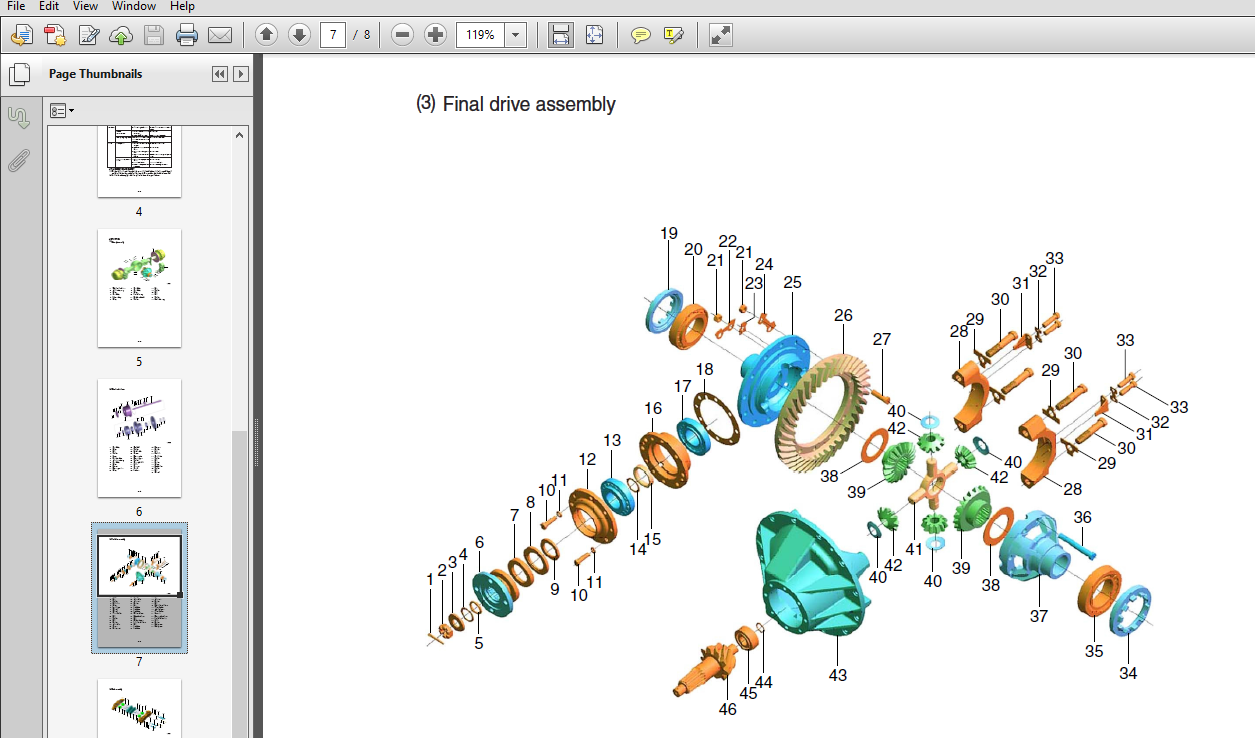Click the zoom in plus button
This screenshot has height=738, width=1255.
(435, 35)
